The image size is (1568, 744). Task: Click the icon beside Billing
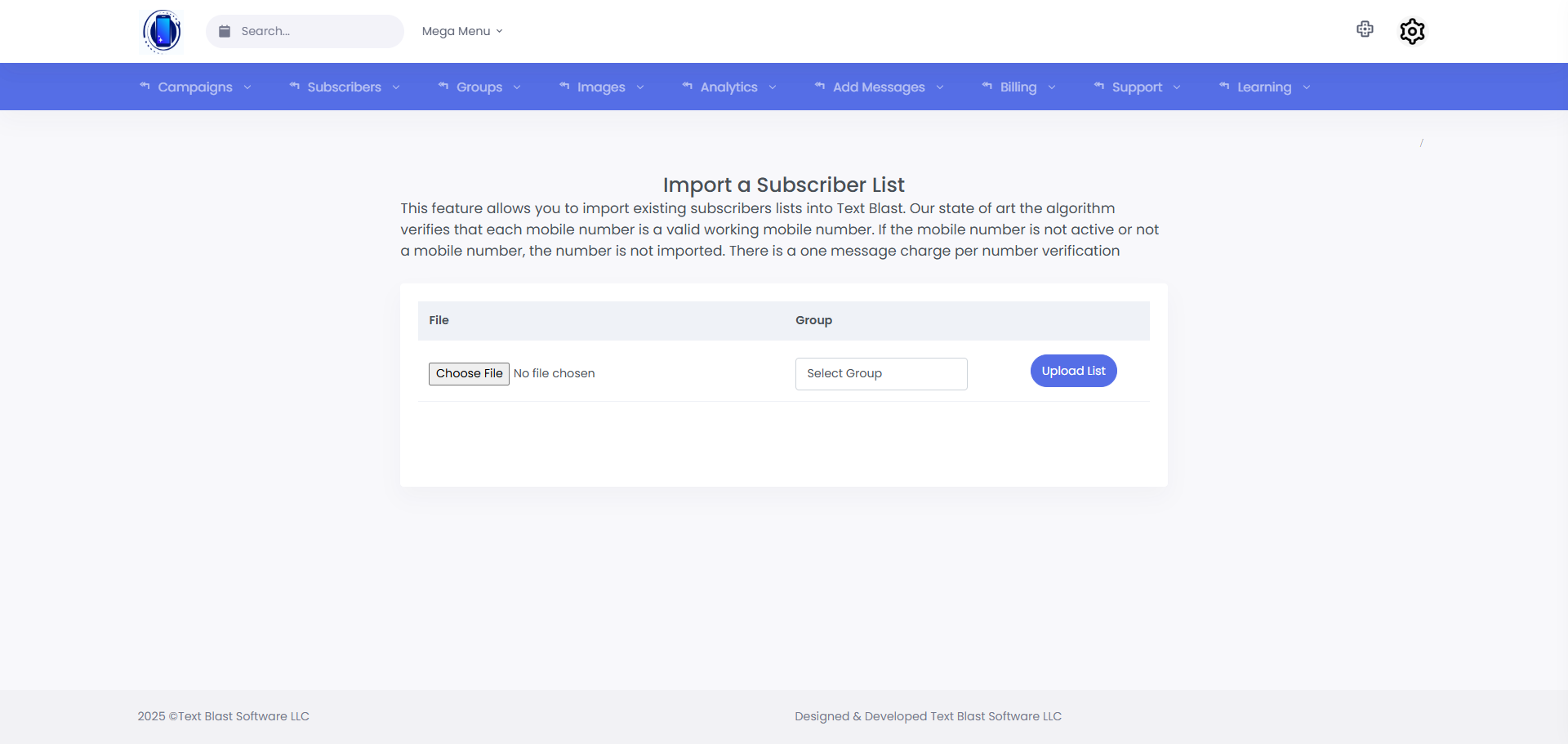click(987, 86)
